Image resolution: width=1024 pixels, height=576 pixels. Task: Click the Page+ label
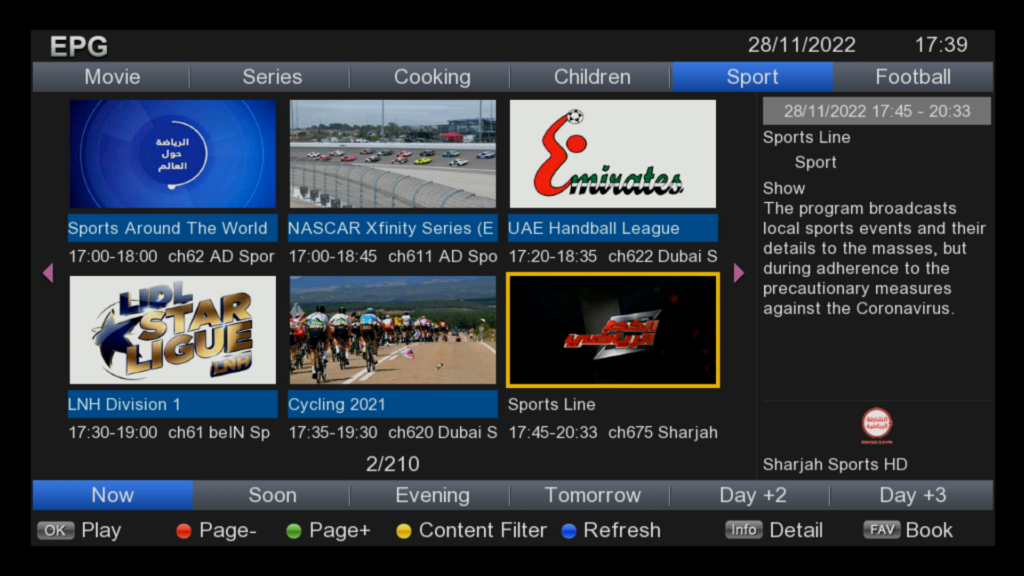340,530
